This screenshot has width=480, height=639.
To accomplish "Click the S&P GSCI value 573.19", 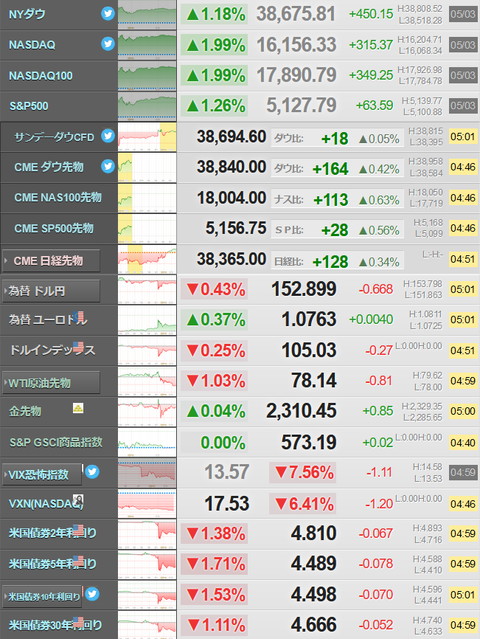I will click(x=309, y=442).
